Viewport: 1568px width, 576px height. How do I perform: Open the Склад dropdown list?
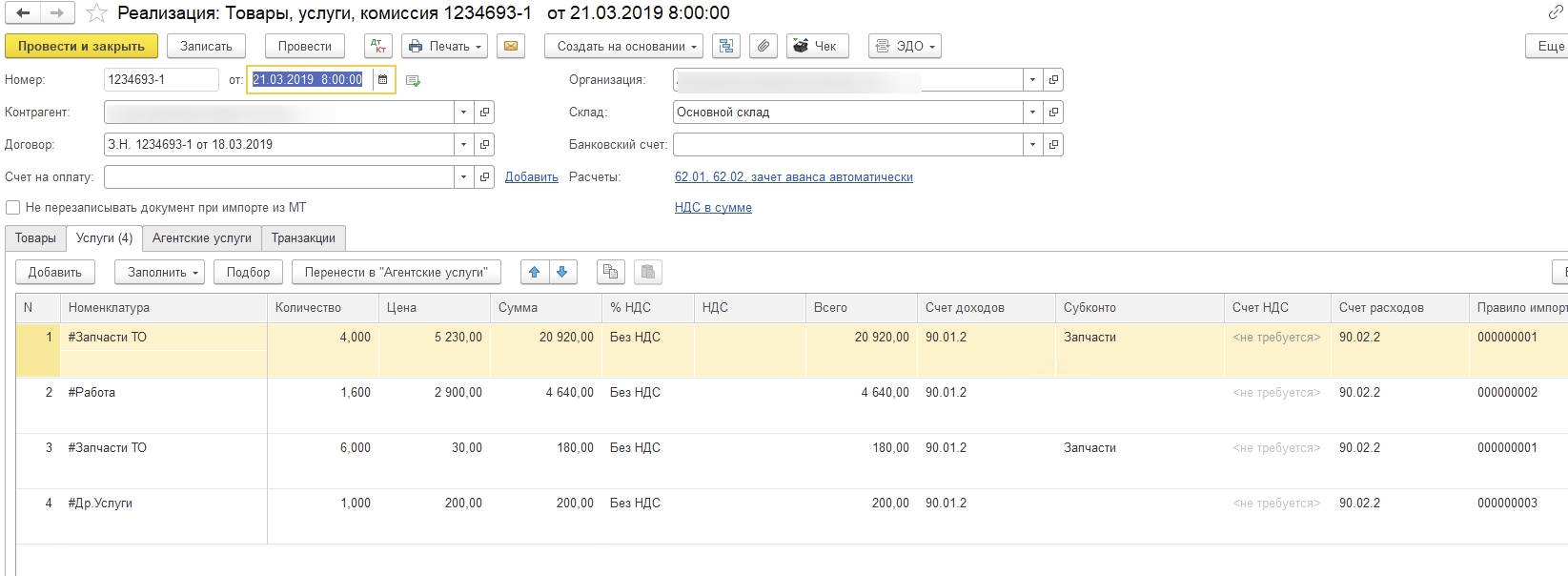1032,113
